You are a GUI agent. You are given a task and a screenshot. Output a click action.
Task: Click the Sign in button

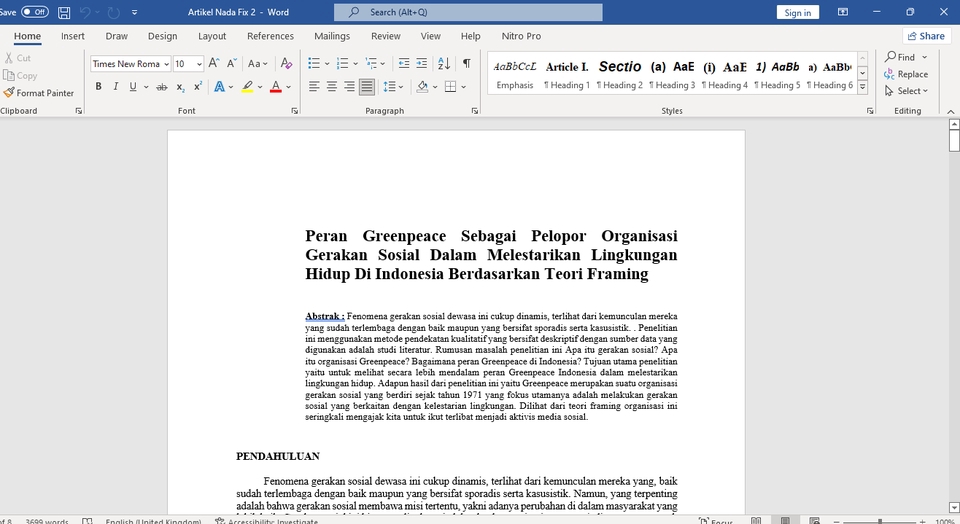tap(798, 12)
